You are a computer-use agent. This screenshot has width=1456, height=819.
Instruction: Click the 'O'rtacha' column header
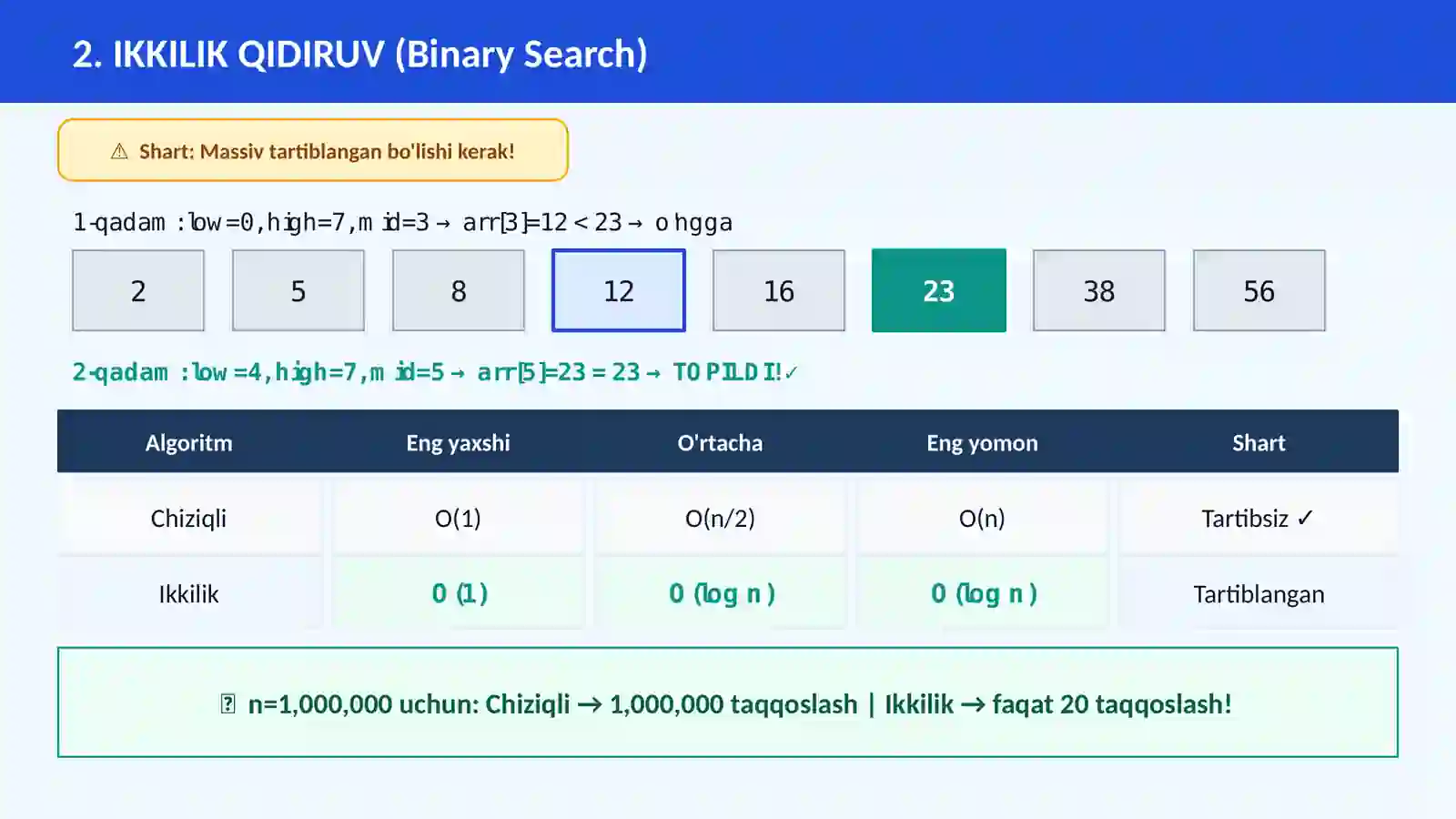(720, 442)
